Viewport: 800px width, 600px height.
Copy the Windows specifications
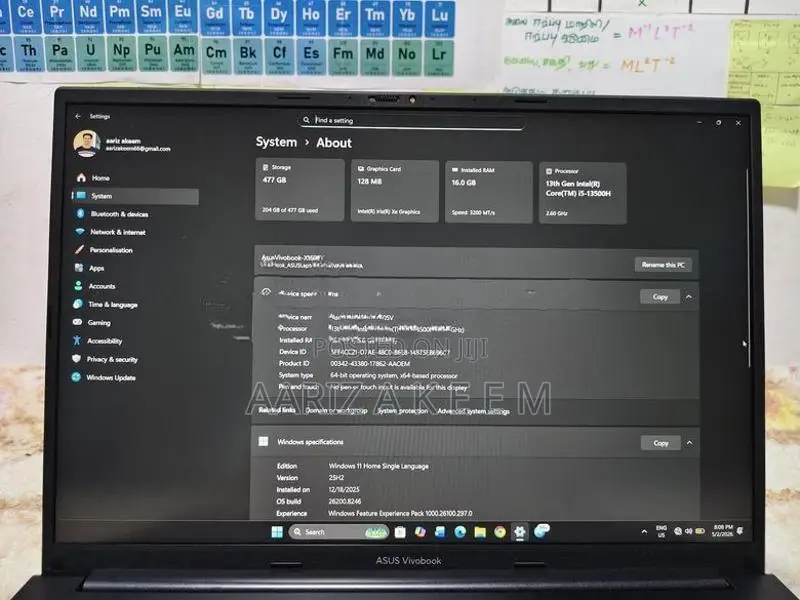pos(661,443)
